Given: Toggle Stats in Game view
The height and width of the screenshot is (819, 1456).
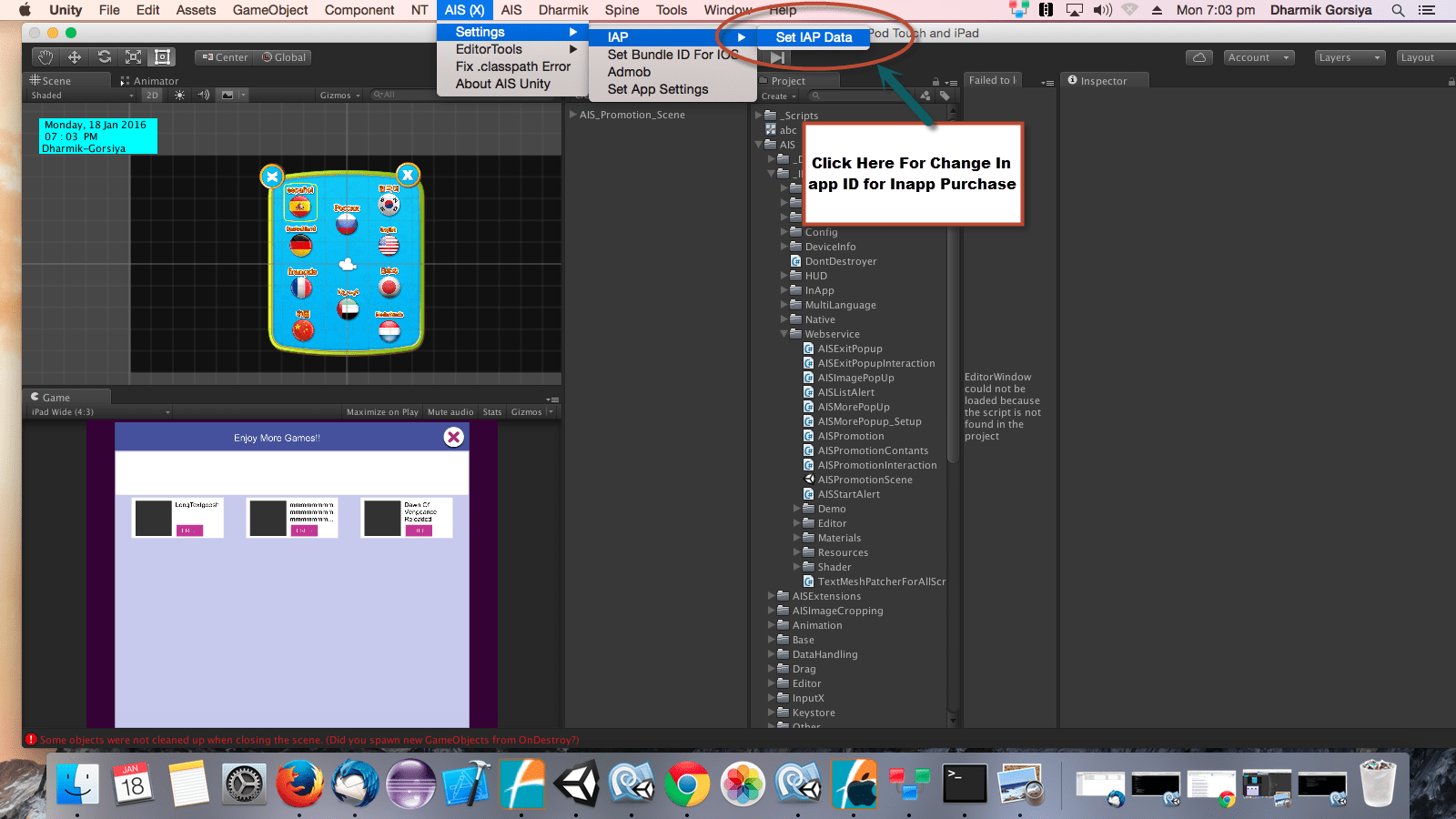Looking at the screenshot, I should pyautogui.click(x=492, y=412).
